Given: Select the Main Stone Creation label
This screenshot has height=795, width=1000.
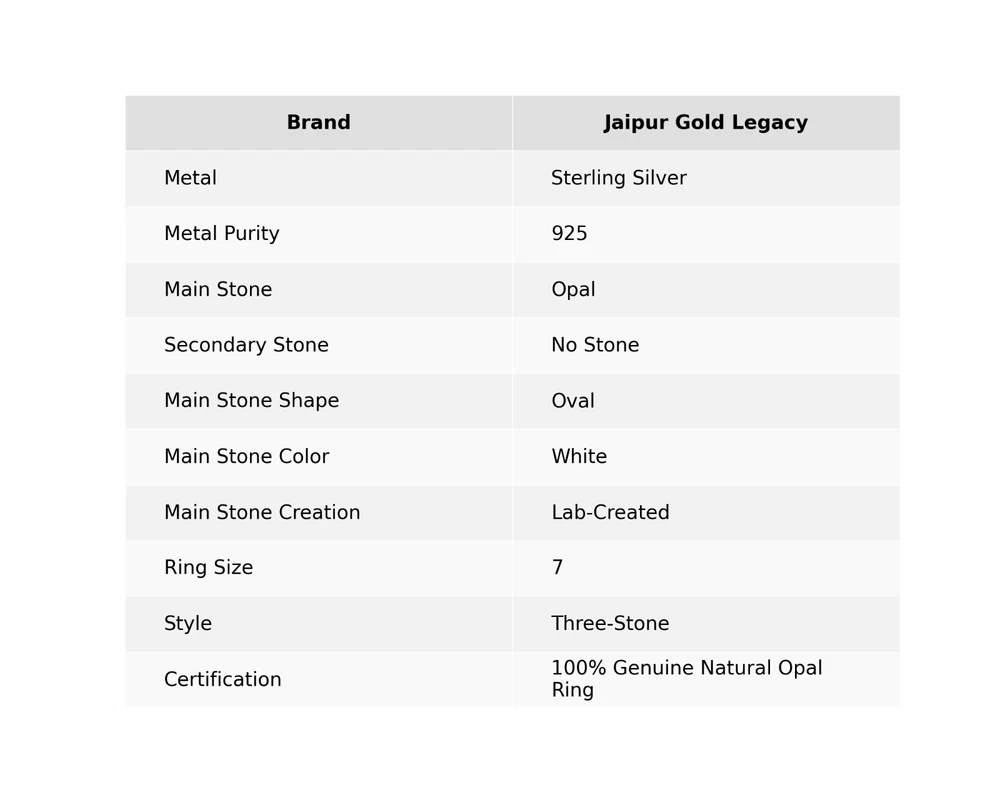Looking at the screenshot, I should click(x=262, y=513).
